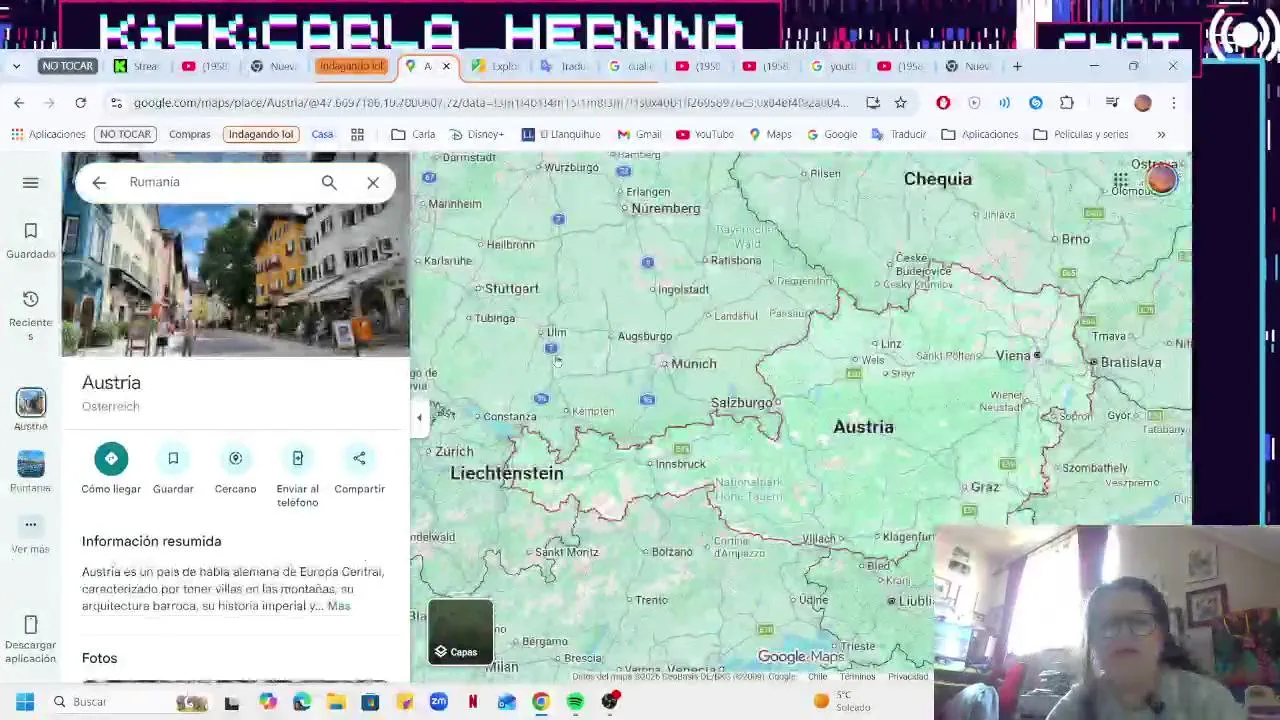Open the Carla bookmark folder
The height and width of the screenshot is (720, 1280).
click(x=413, y=134)
